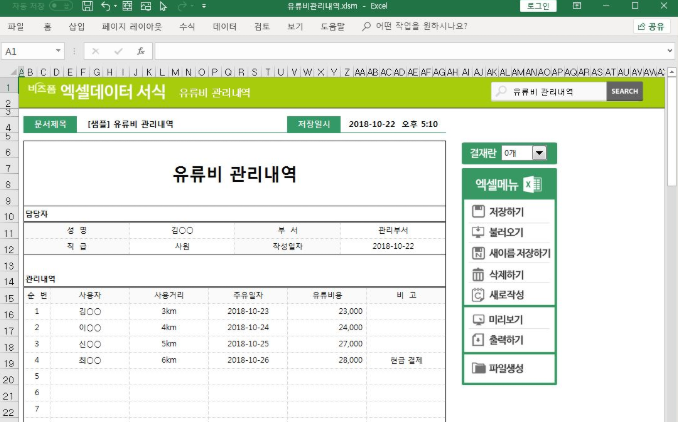The height and width of the screenshot is (422, 678).
Task: Click the Name Box showing A1
Action: (x=28, y=51)
